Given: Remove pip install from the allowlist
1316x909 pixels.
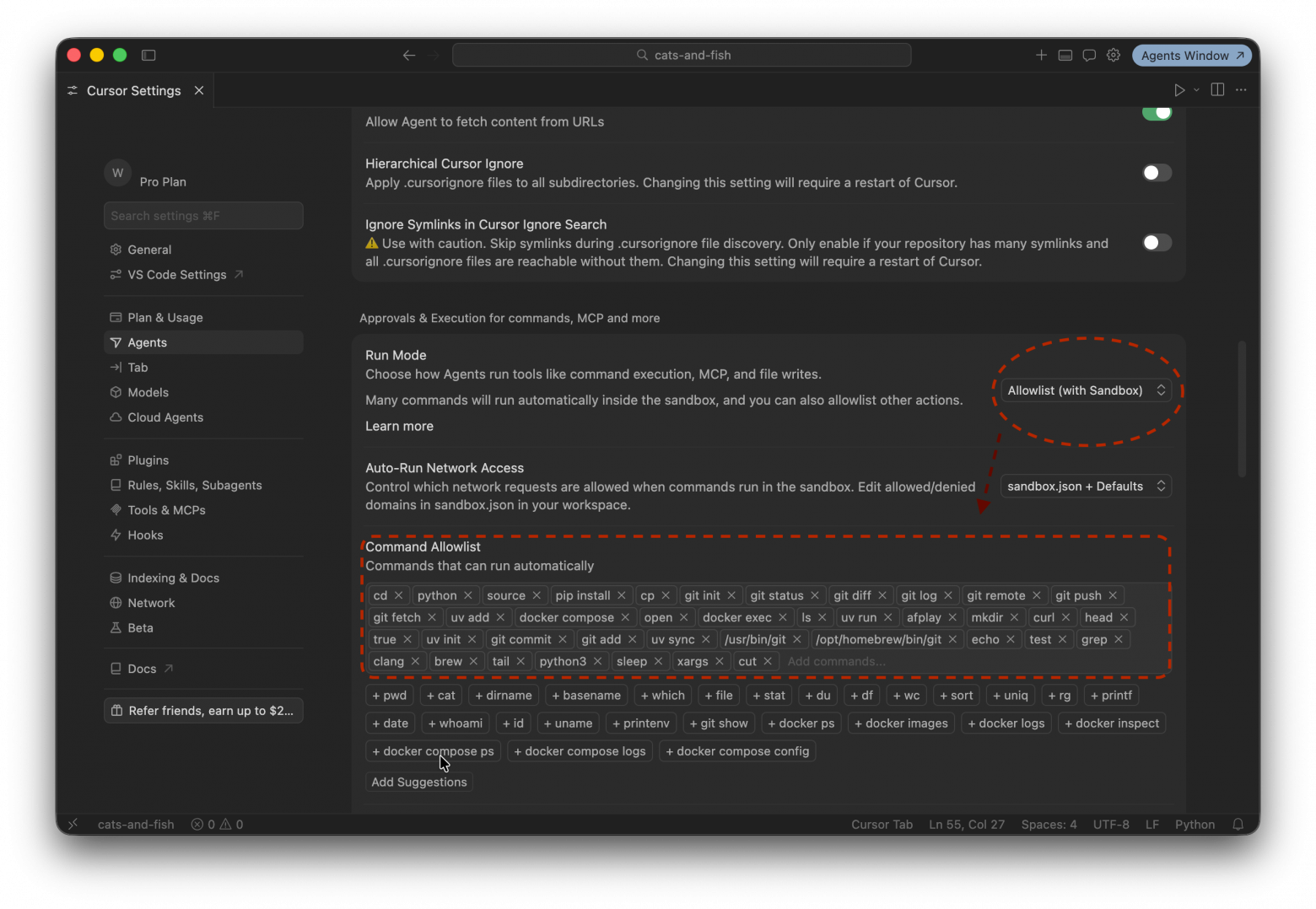Looking at the screenshot, I should [x=622, y=595].
